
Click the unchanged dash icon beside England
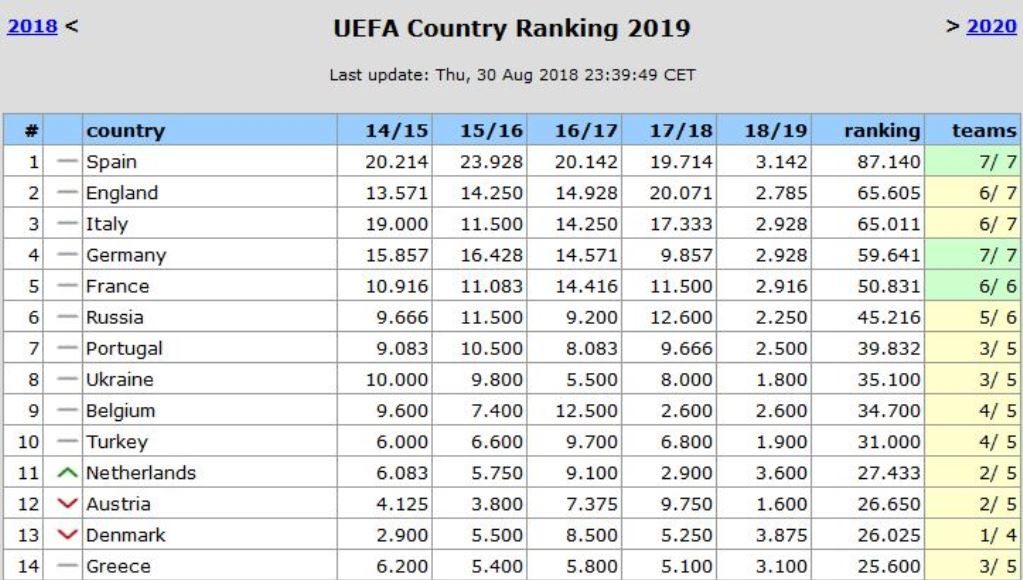point(68,193)
